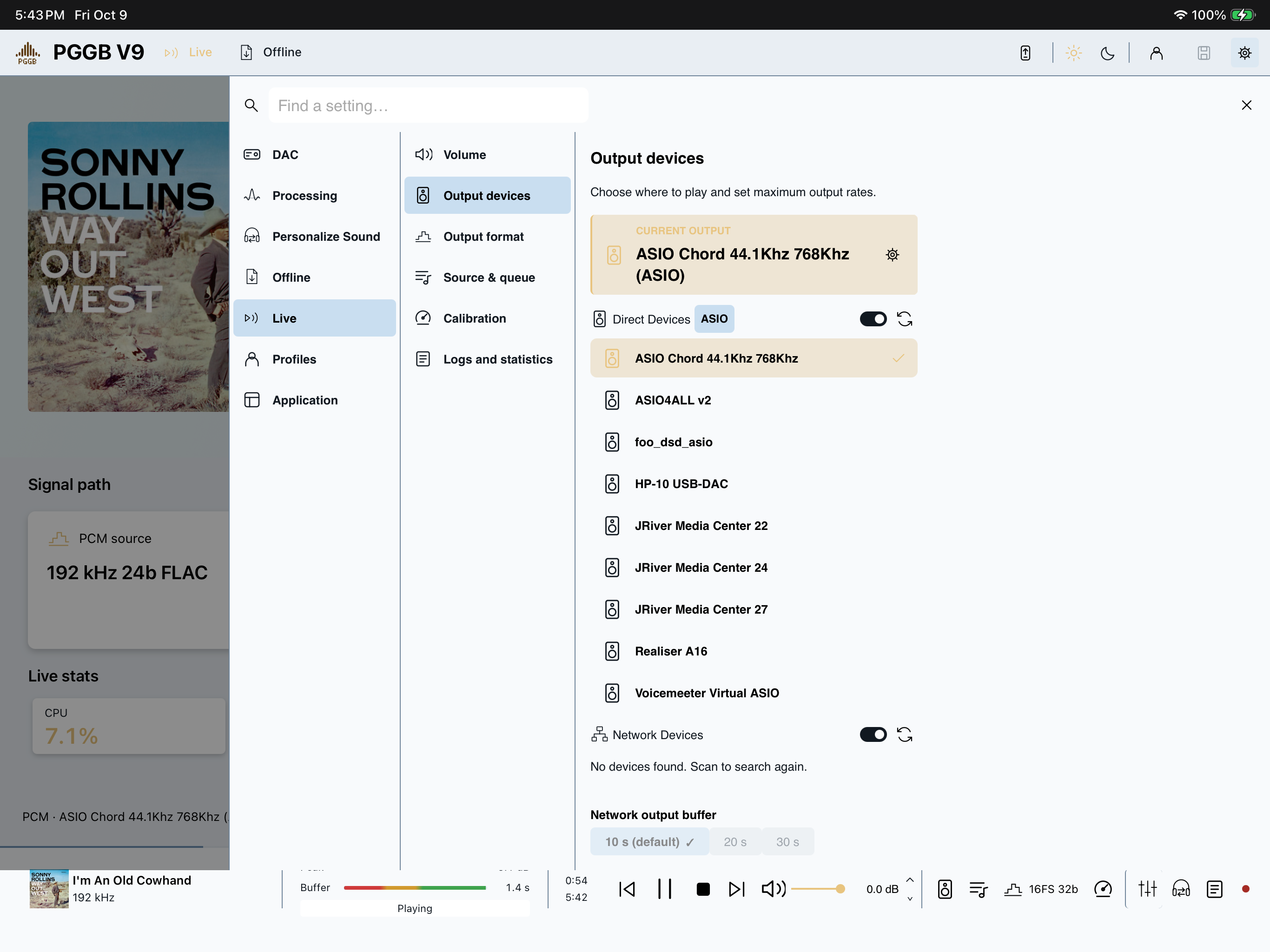Open the profile icon in top bar
The width and height of the screenshot is (1270, 952).
point(1156,53)
